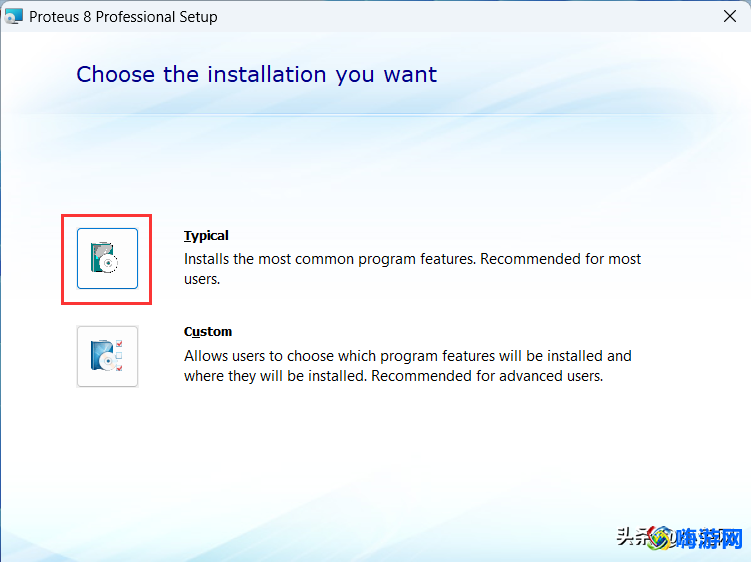The height and width of the screenshot is (562, 751).
Task: Click the 'Custom' heading label
Action: [x=208, y=332]
